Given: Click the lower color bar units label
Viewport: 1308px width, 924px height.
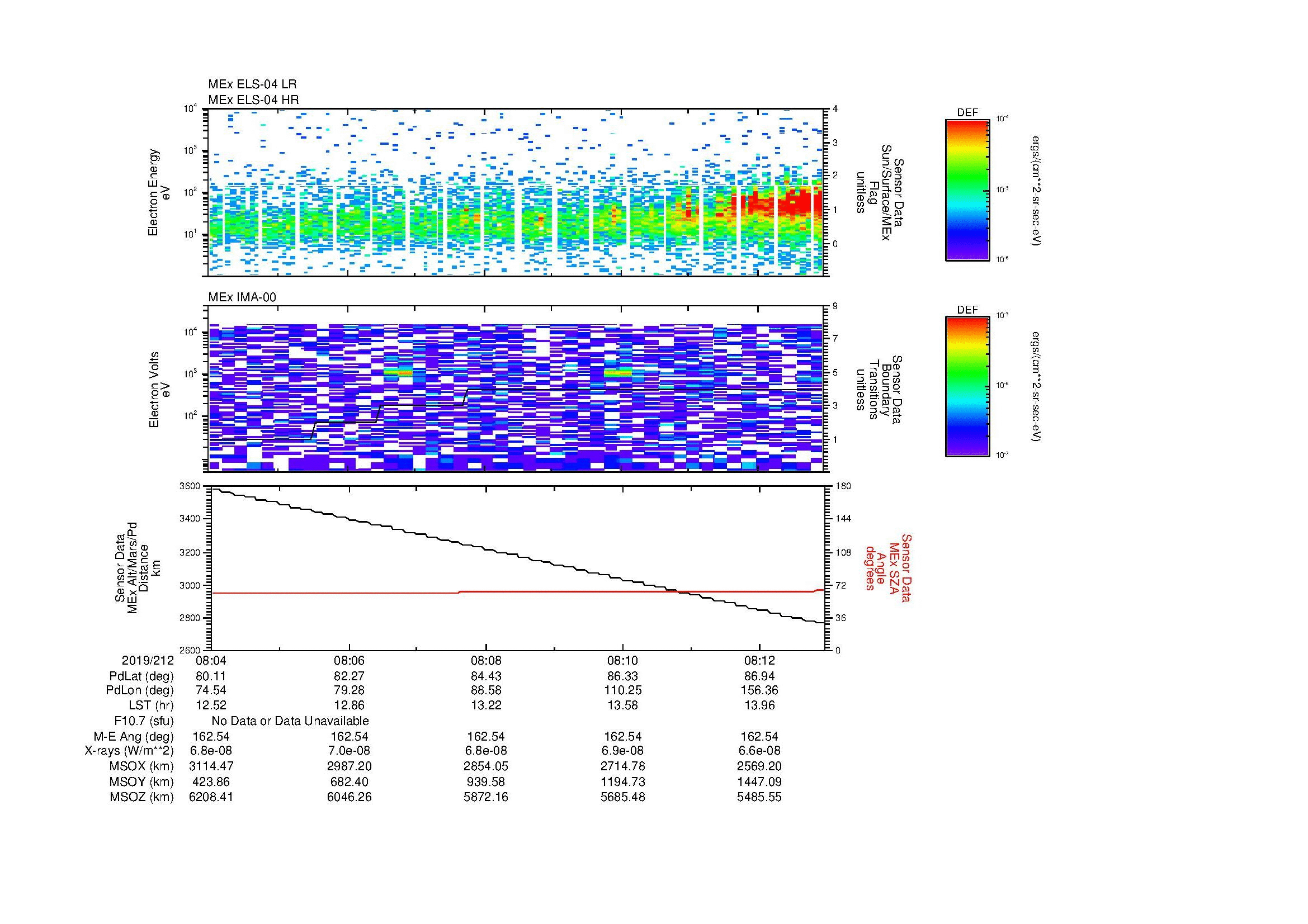Looking at the screenshot, I should tap(1036, 387).
